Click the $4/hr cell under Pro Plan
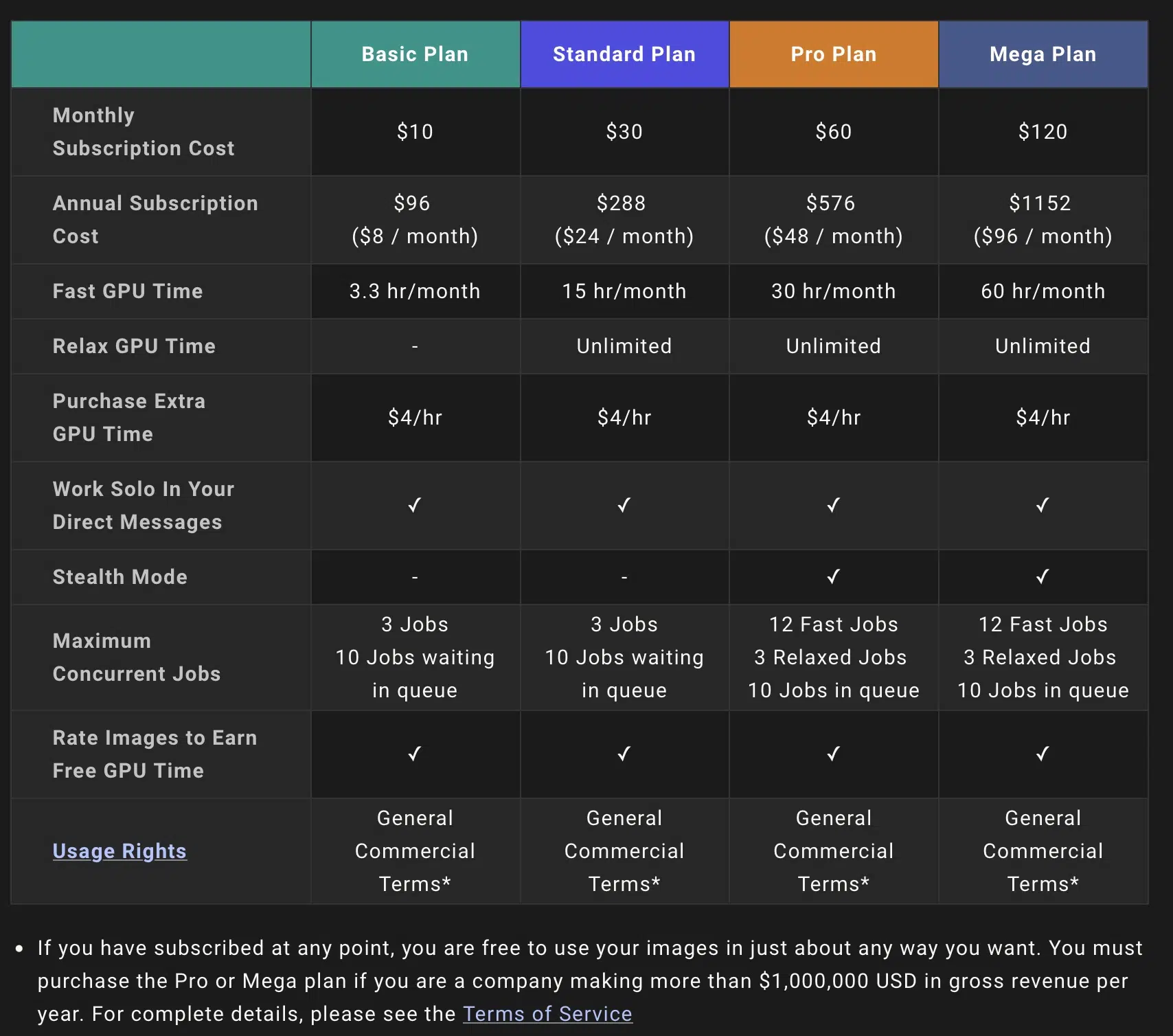The image size is (1173, 1036). (x=833, y=417)
